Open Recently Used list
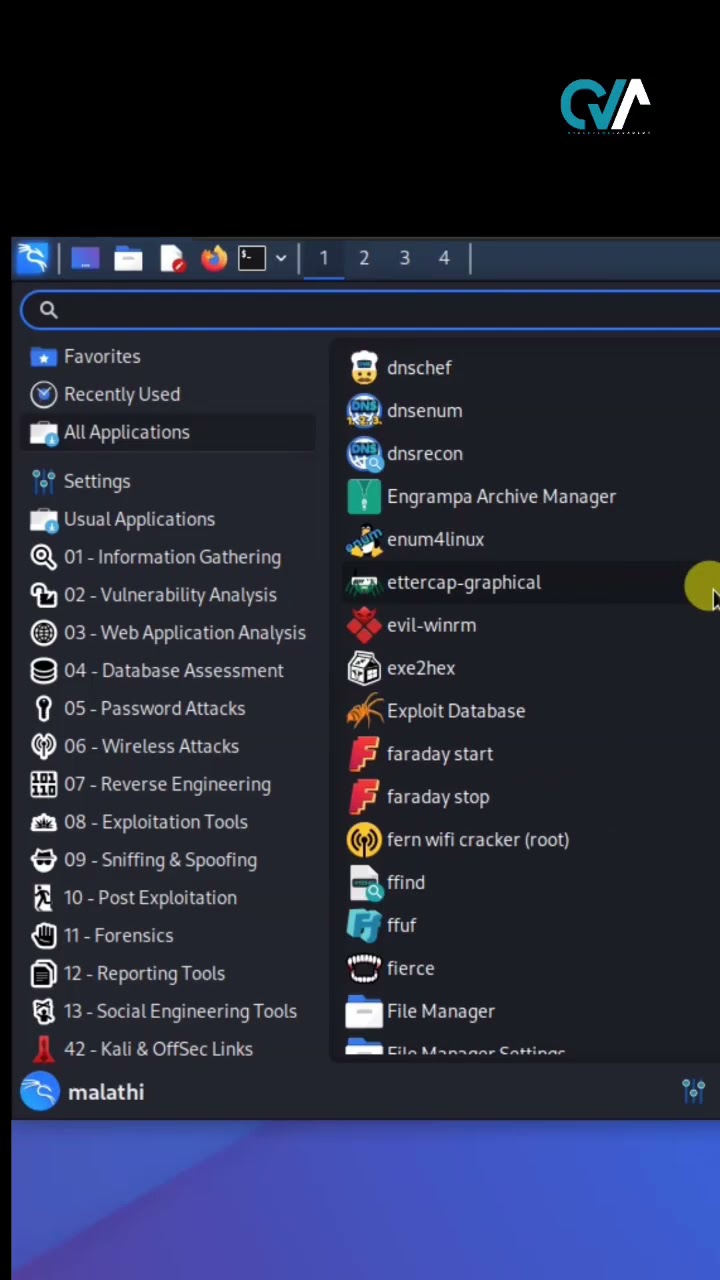The image size is (720, 1280). coord(121,394)
